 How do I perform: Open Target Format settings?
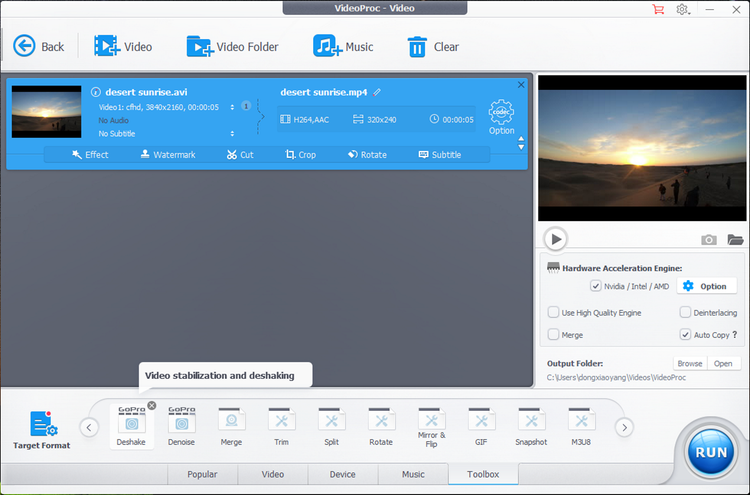[42, 429]
